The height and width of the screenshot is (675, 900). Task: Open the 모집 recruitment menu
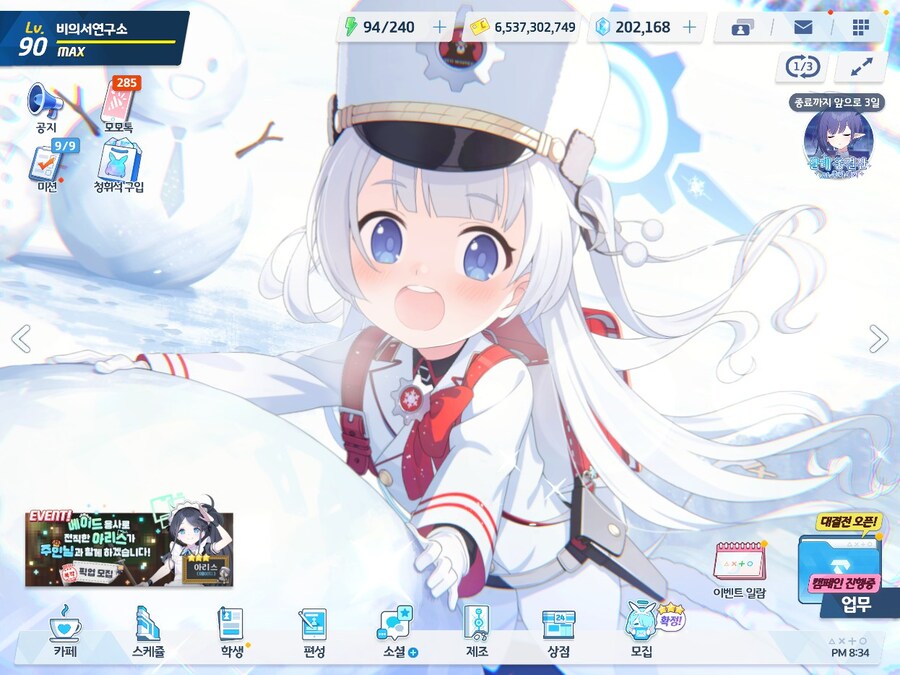pyautogui.click(x=642, y=631)
